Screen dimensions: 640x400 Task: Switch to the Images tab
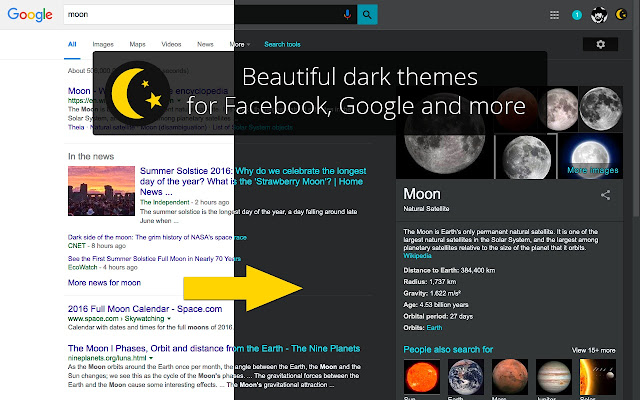click(x=103, y=44)
